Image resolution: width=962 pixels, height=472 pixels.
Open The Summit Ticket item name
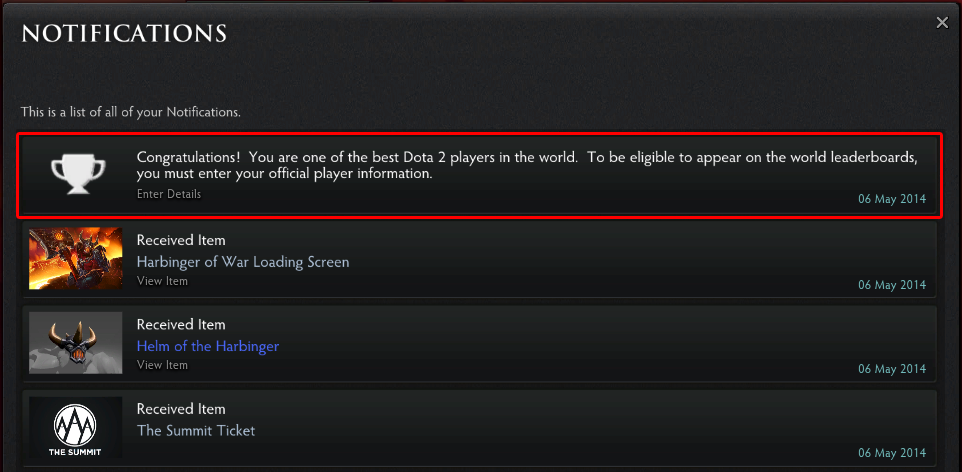point(196,431)
